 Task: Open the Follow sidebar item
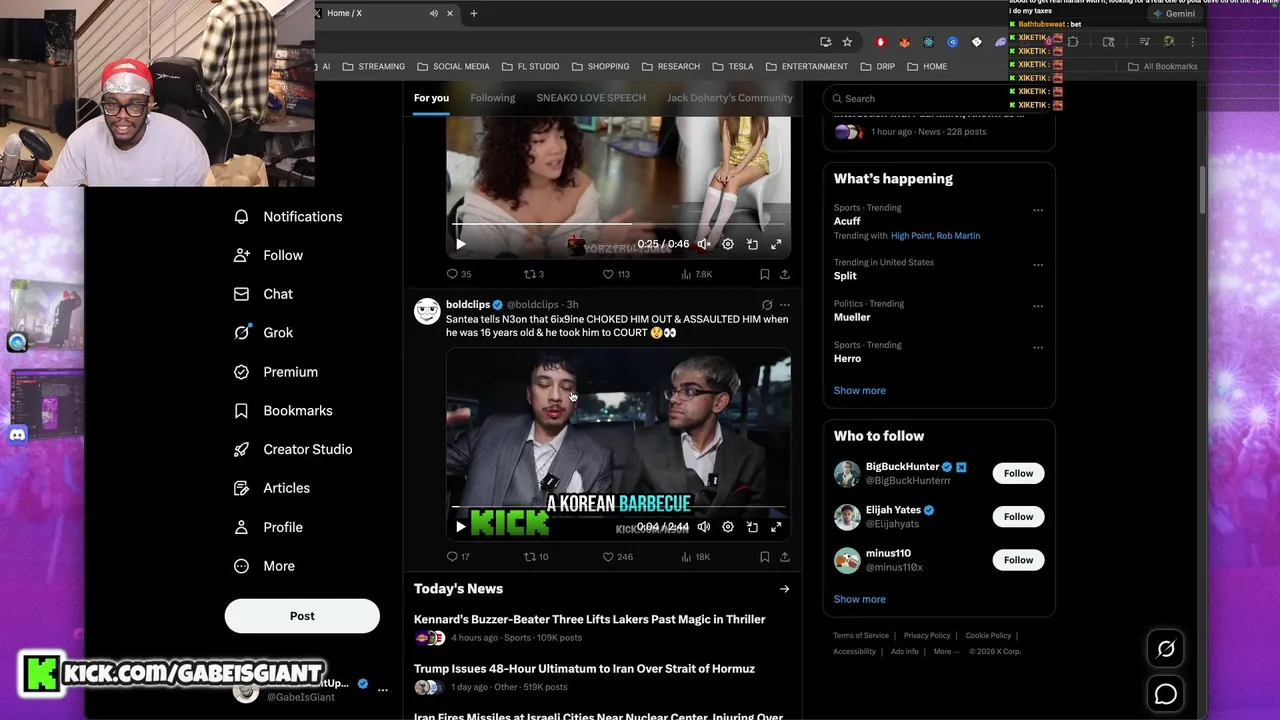click(268, 256)
